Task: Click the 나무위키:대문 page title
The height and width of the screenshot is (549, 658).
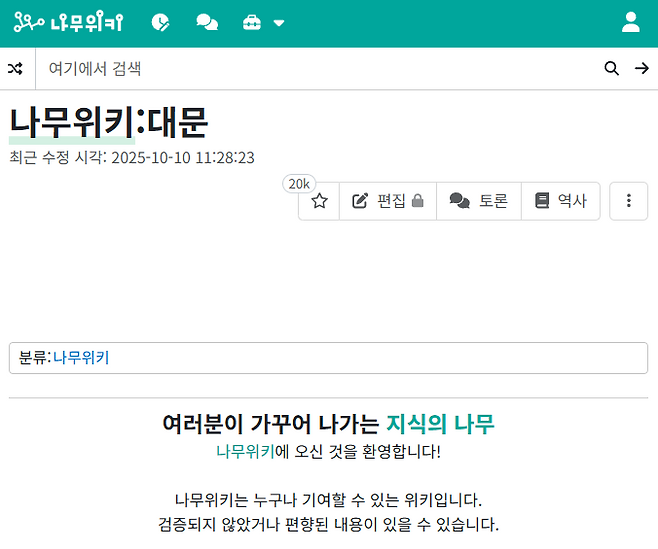Action: pos(108,123)
